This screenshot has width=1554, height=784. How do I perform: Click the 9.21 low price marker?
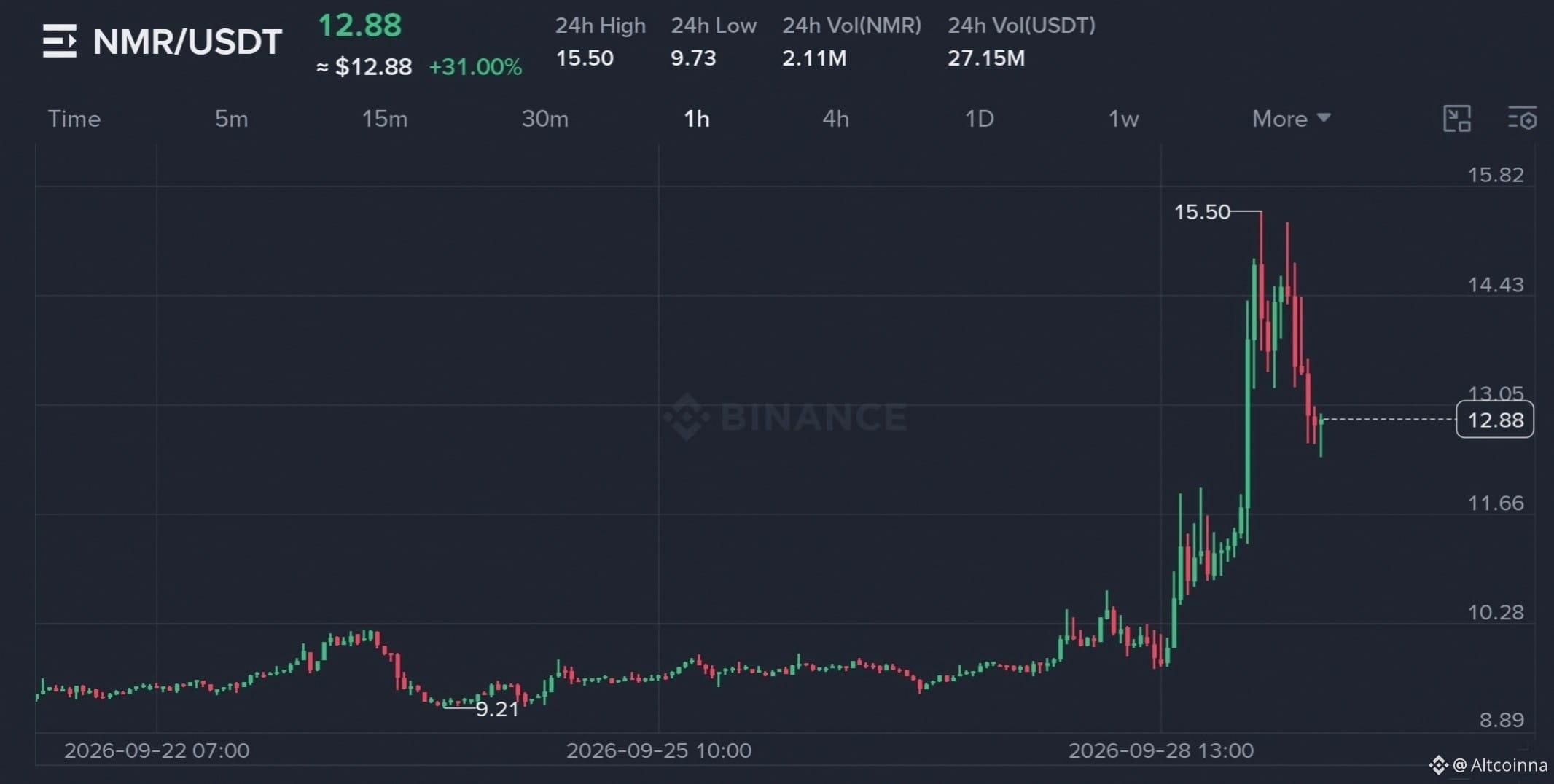[497, 710]
